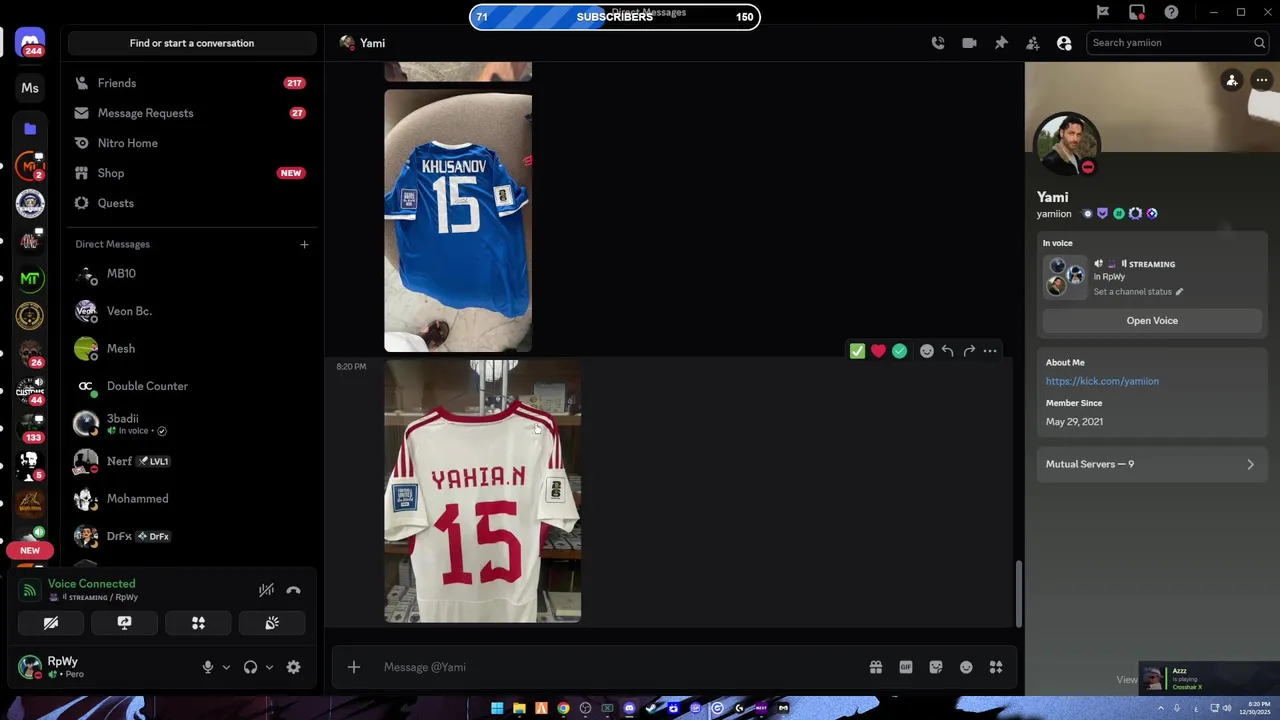Viewport: 1280px width, 720px height.
Task: Deafen the headphones
Action: (250, 667)
